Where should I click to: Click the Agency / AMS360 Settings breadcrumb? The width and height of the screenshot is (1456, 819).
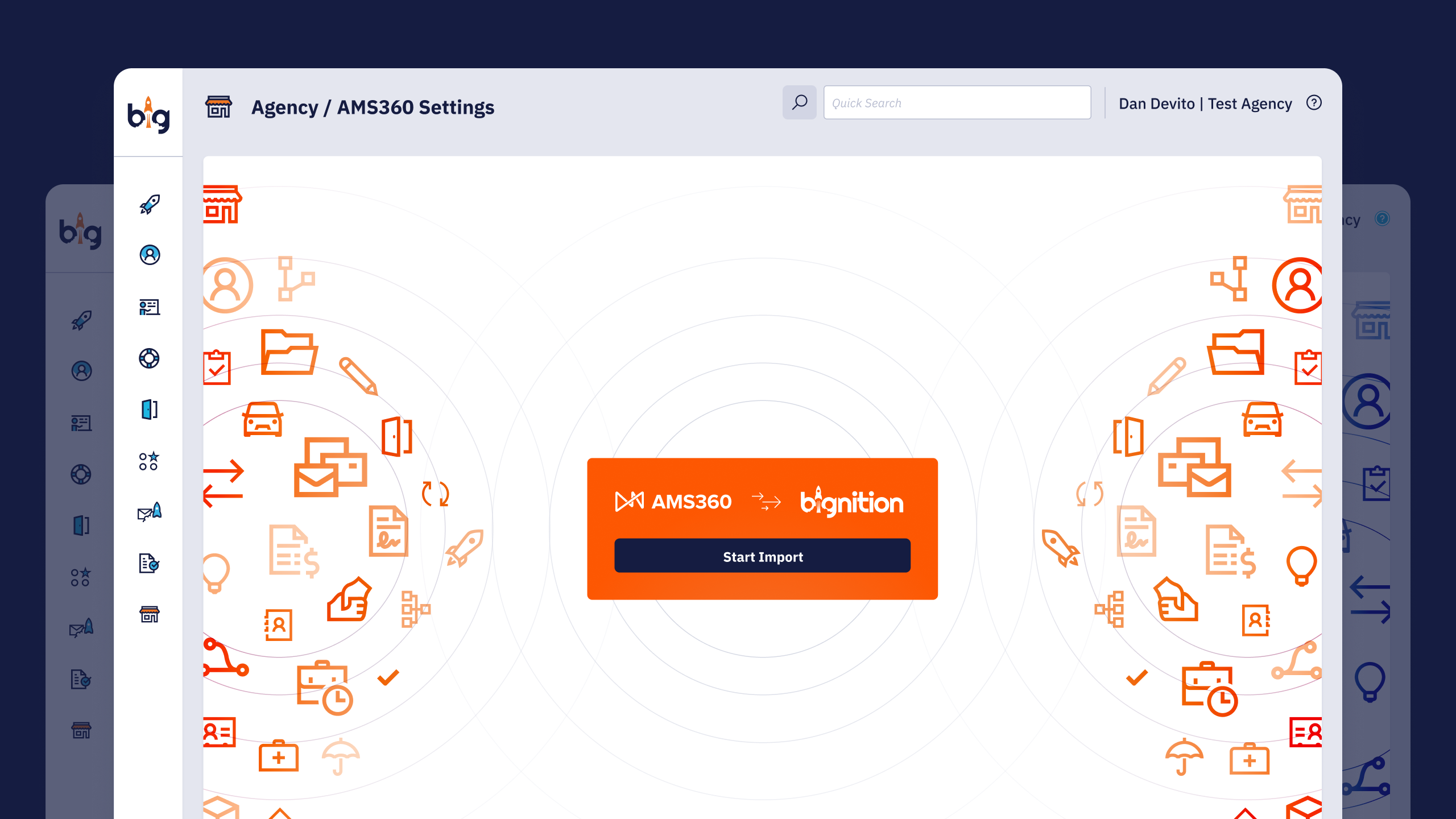coord(373,107)
